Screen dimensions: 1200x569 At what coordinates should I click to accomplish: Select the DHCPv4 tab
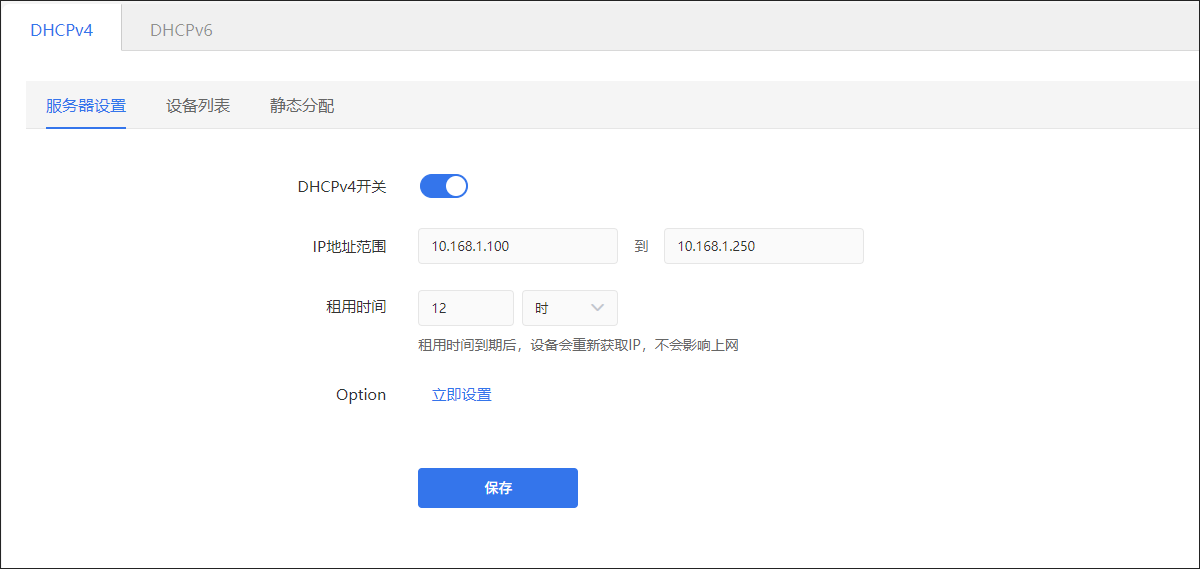[x=61, y=30]
